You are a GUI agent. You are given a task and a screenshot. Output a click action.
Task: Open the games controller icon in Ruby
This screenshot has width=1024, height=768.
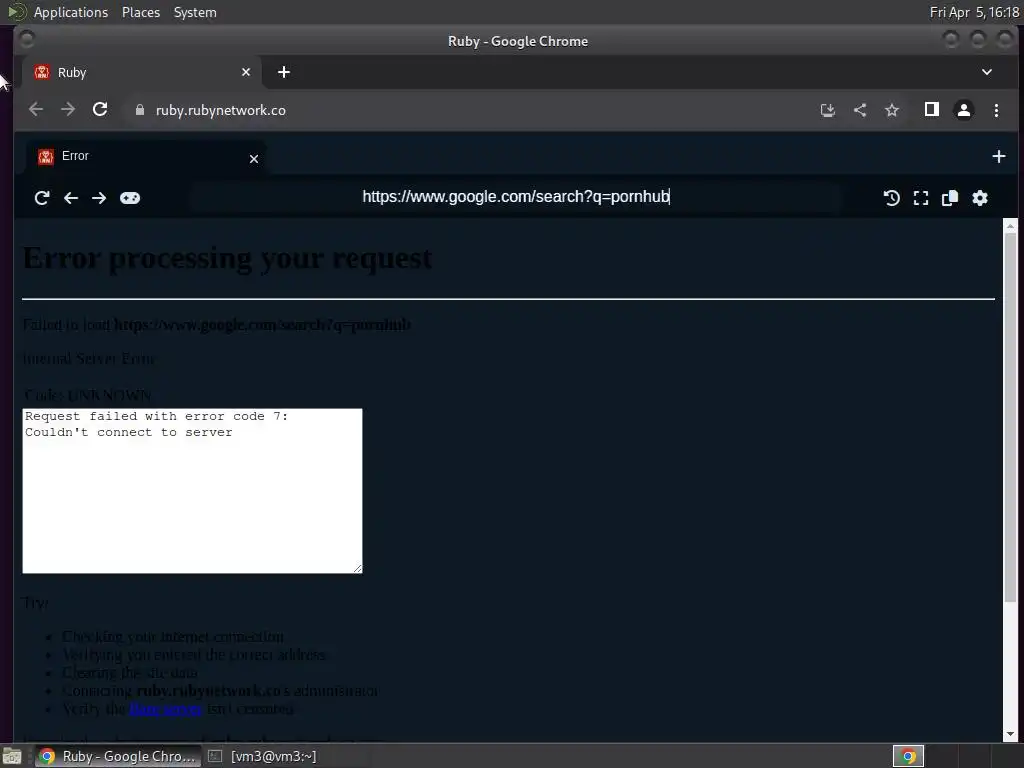click(x=130, y=198)
